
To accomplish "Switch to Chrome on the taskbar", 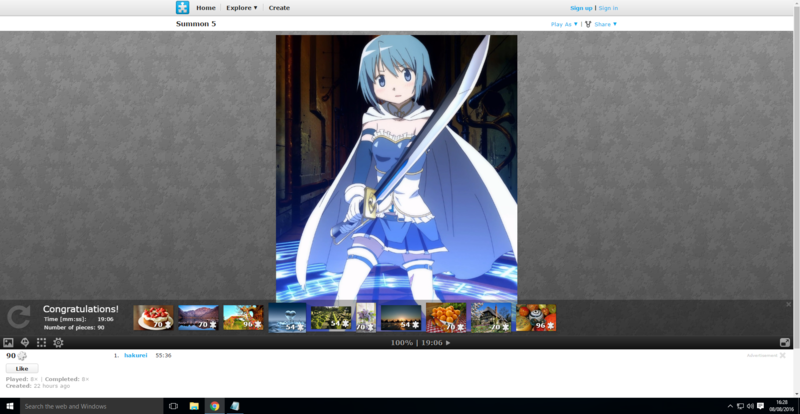I will [x=214, y=406].
